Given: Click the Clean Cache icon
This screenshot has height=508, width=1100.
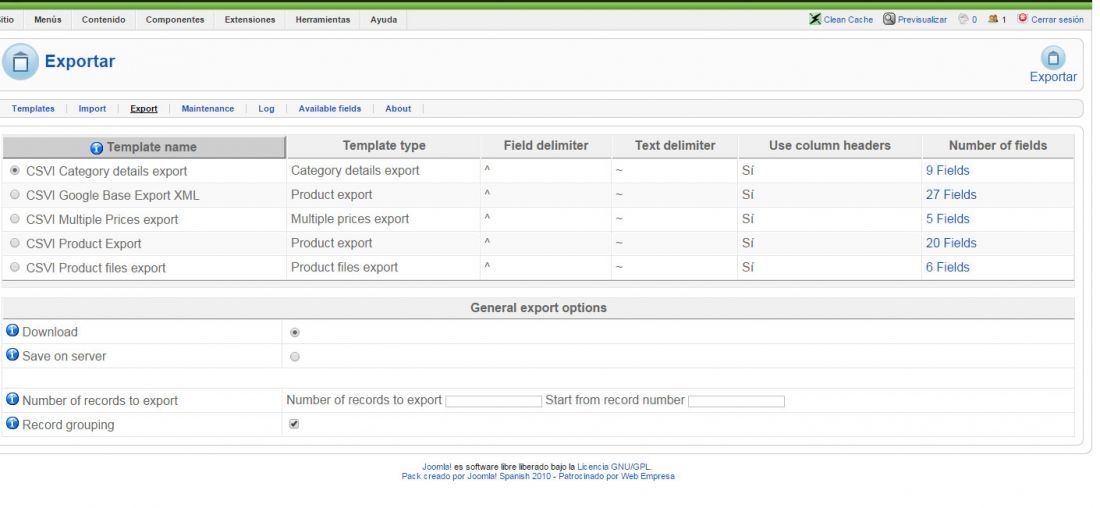Looking at the screenshot, I should coord(814,19).
